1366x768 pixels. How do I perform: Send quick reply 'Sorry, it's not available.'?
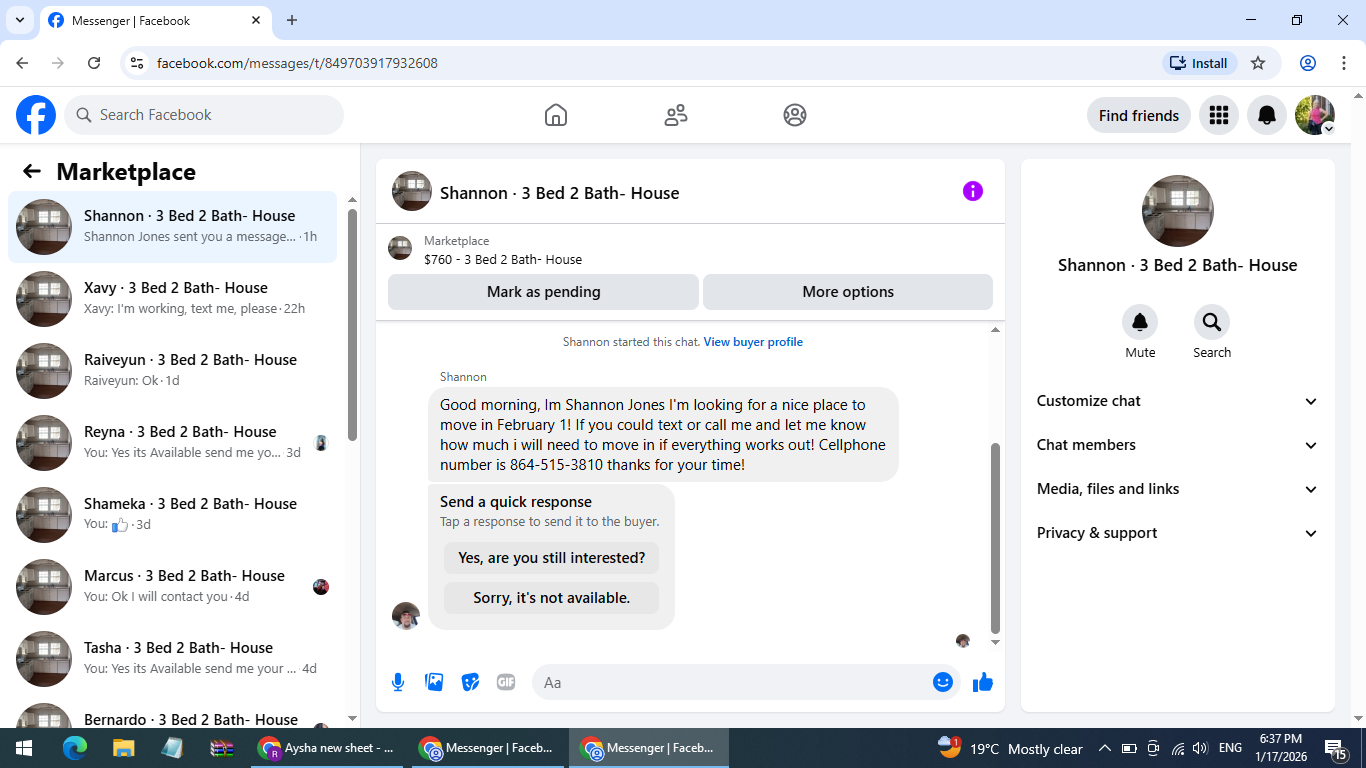(552, 598)
